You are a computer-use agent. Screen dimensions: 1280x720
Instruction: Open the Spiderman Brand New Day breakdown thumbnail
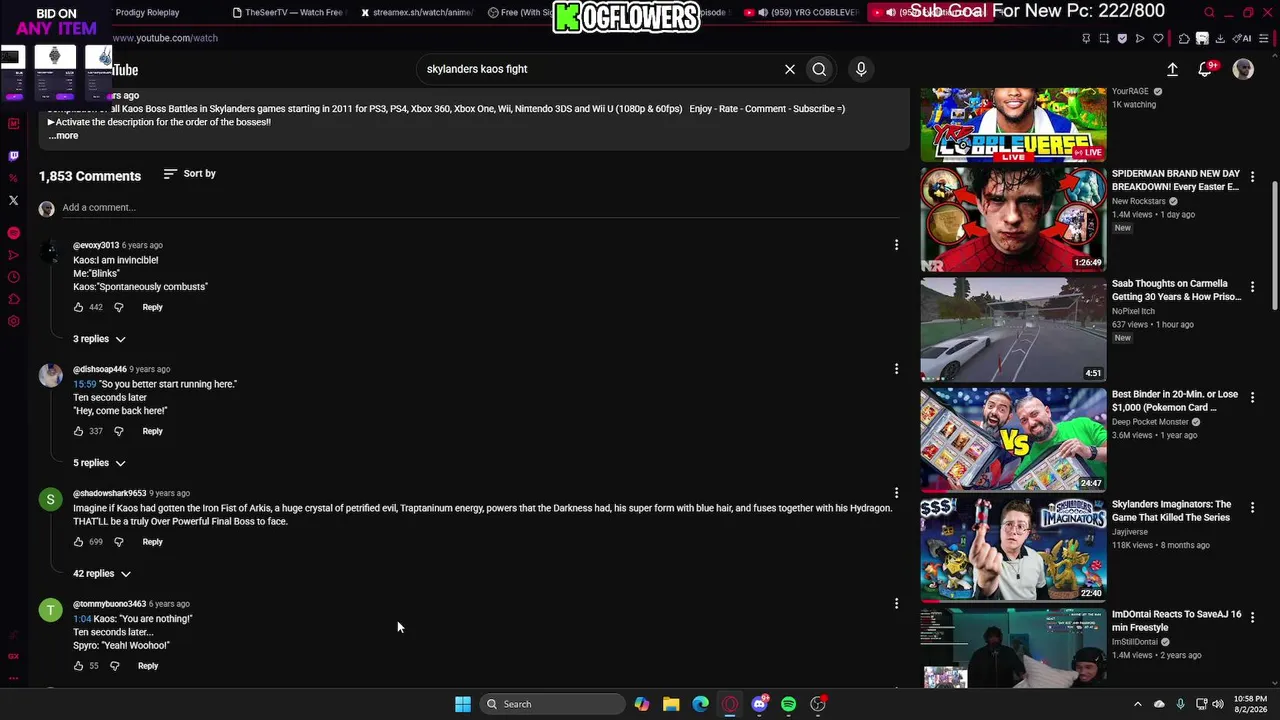(1013, 219)
